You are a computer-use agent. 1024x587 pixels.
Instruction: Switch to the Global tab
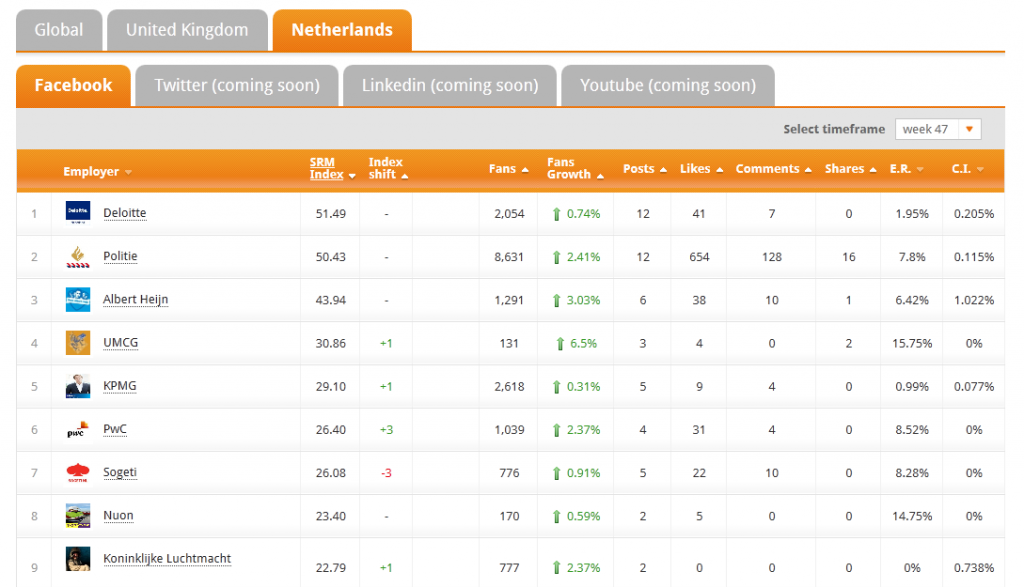(x=59, y=30)
